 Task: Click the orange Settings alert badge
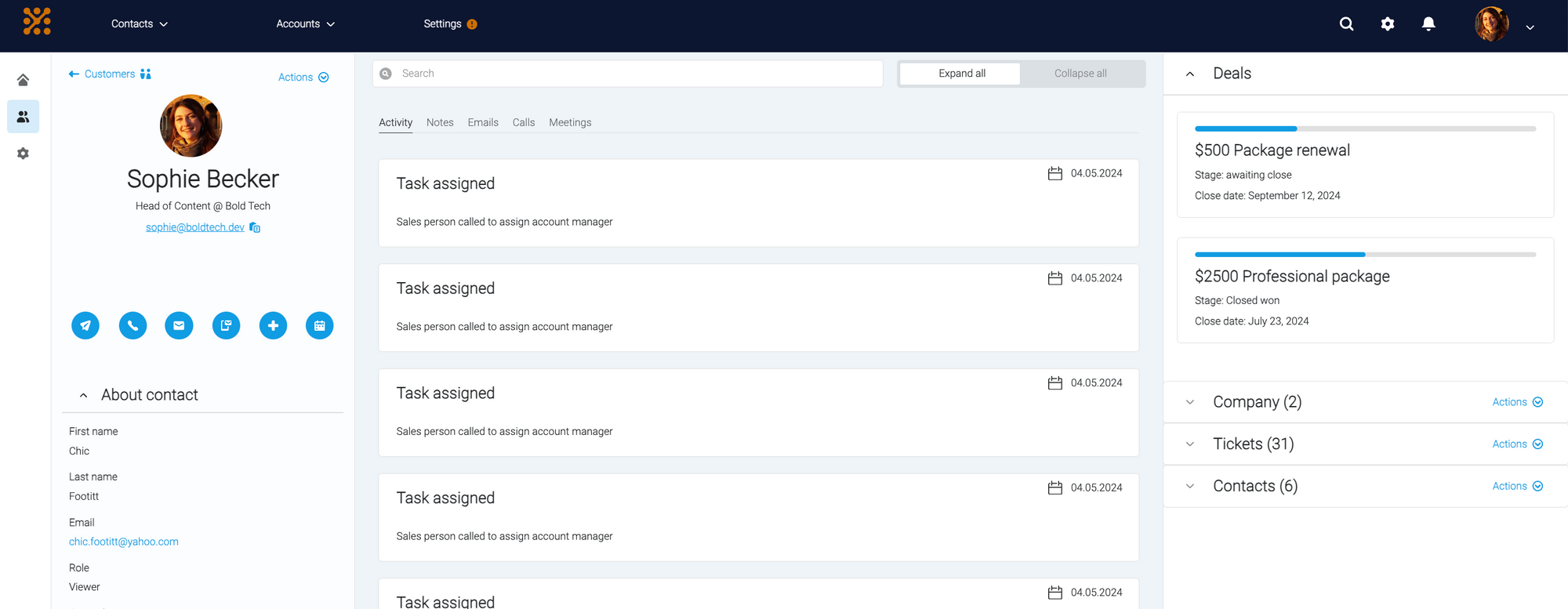click(x=472, y=24)
